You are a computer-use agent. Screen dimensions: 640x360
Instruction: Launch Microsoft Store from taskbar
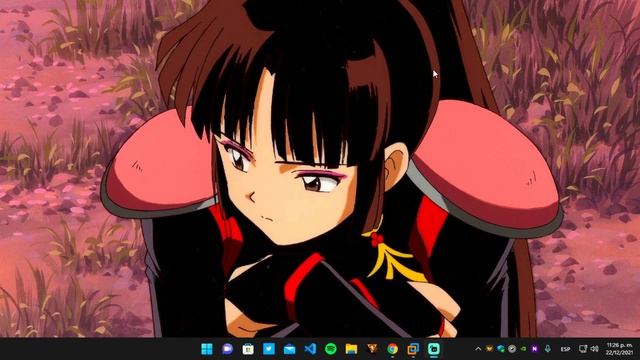tap(248, 349)
